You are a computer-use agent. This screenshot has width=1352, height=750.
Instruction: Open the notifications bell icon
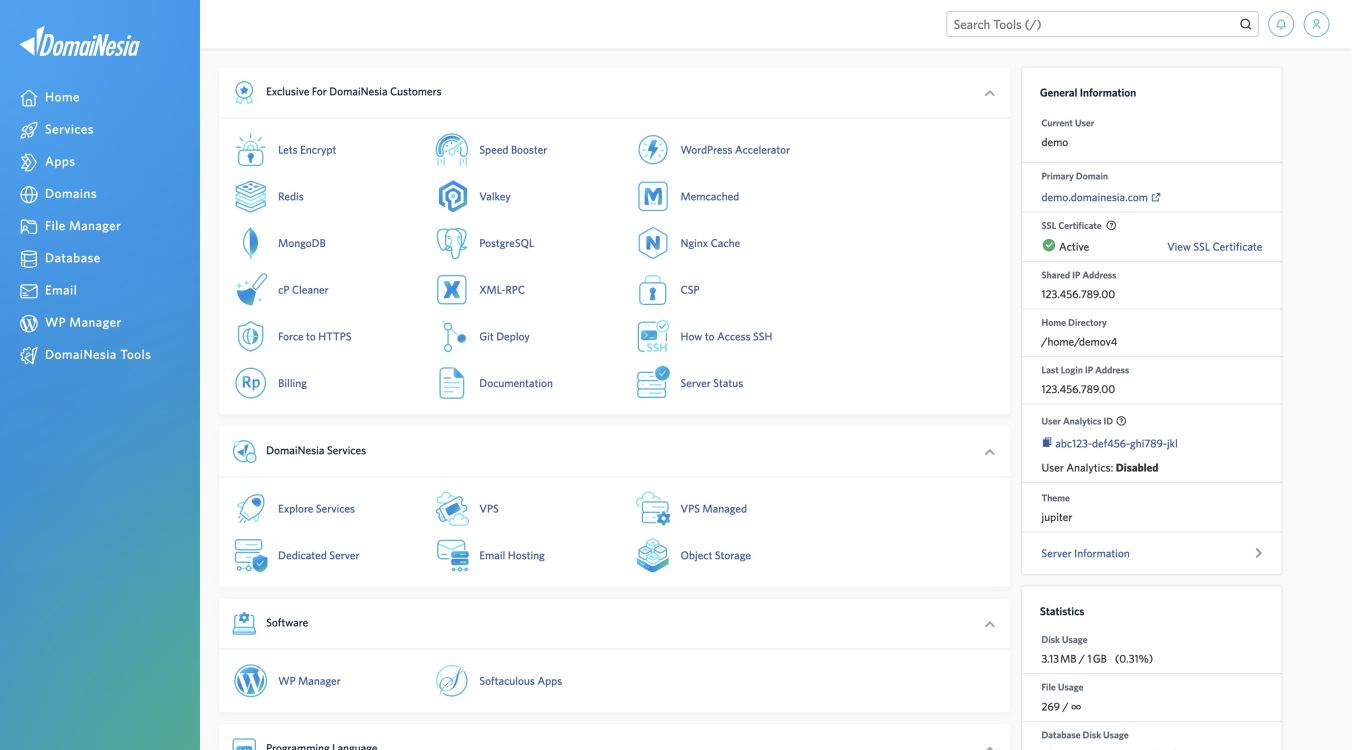click(x=1281, y=25)
